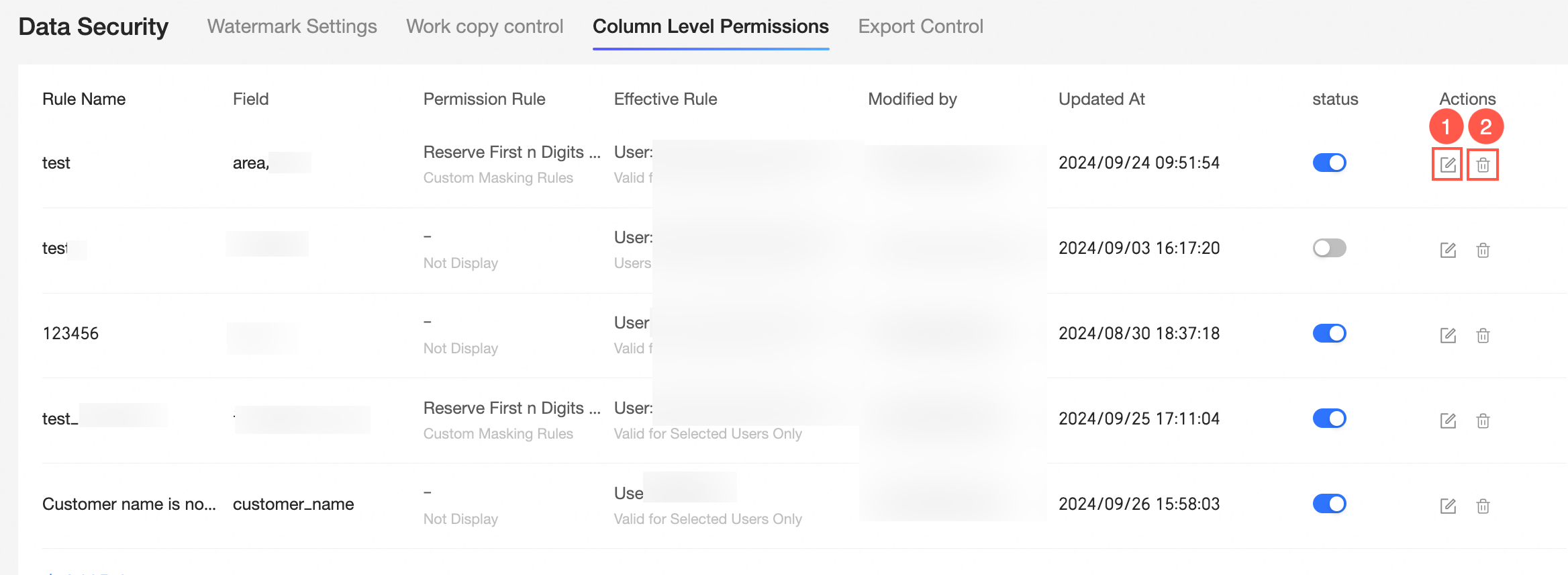Delete the rule updated 2024/09/25 17:11:04
The image size is (1568, 575).
coord(1483,421)
